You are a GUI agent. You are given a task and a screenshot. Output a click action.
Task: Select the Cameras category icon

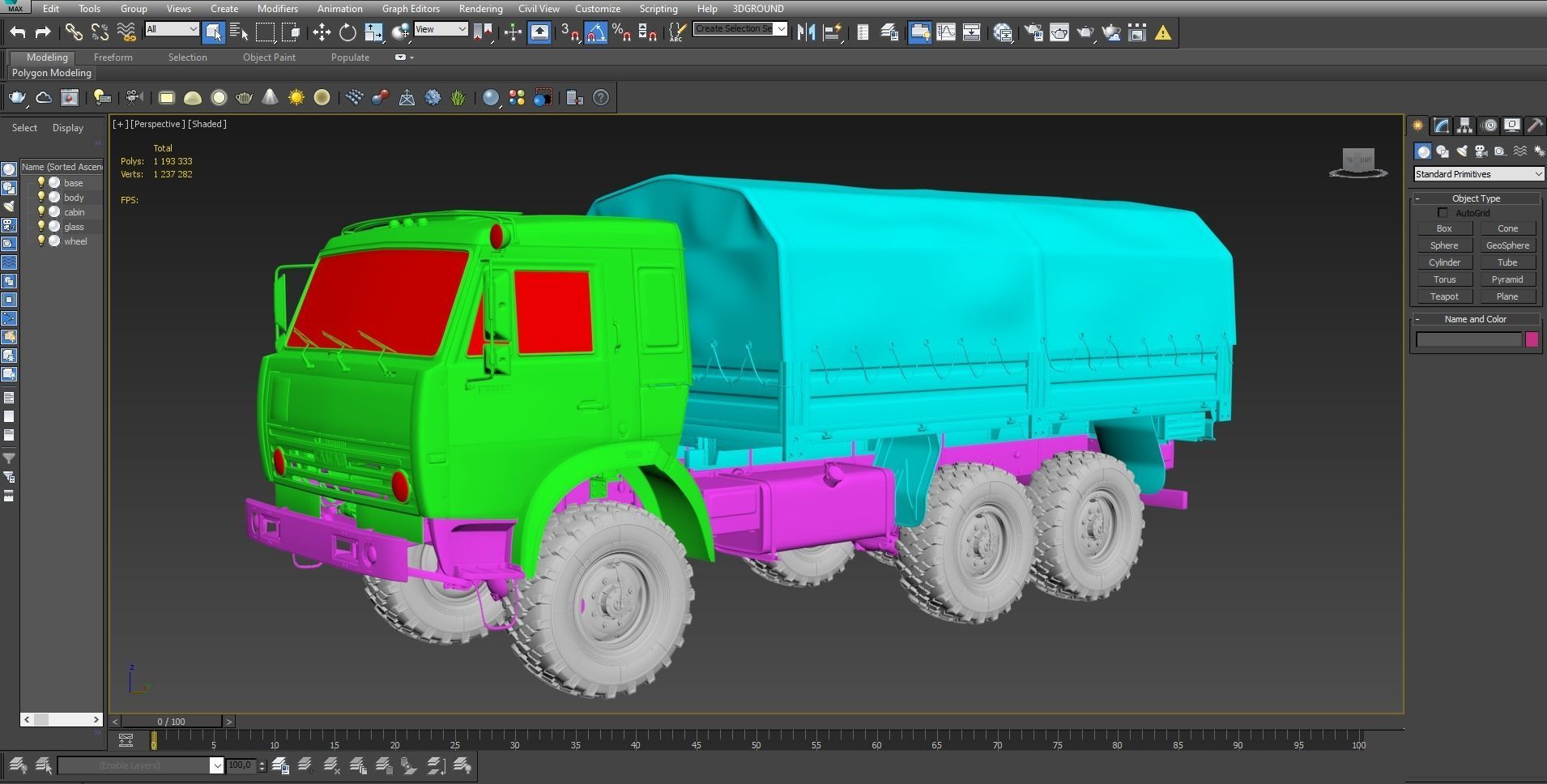pos(1481,151)
